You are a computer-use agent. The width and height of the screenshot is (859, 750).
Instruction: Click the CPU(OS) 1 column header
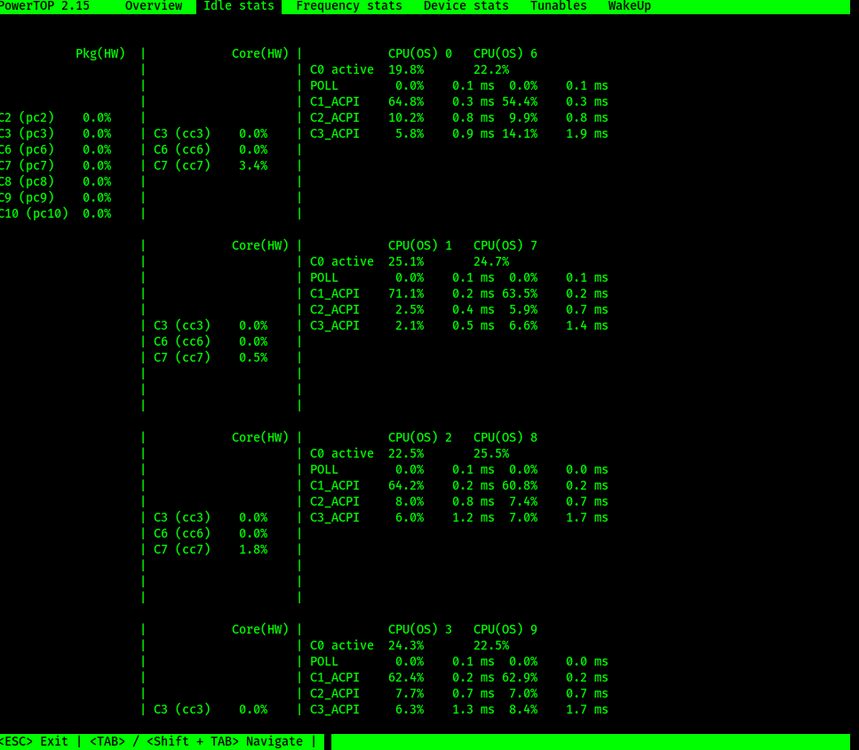420,245
